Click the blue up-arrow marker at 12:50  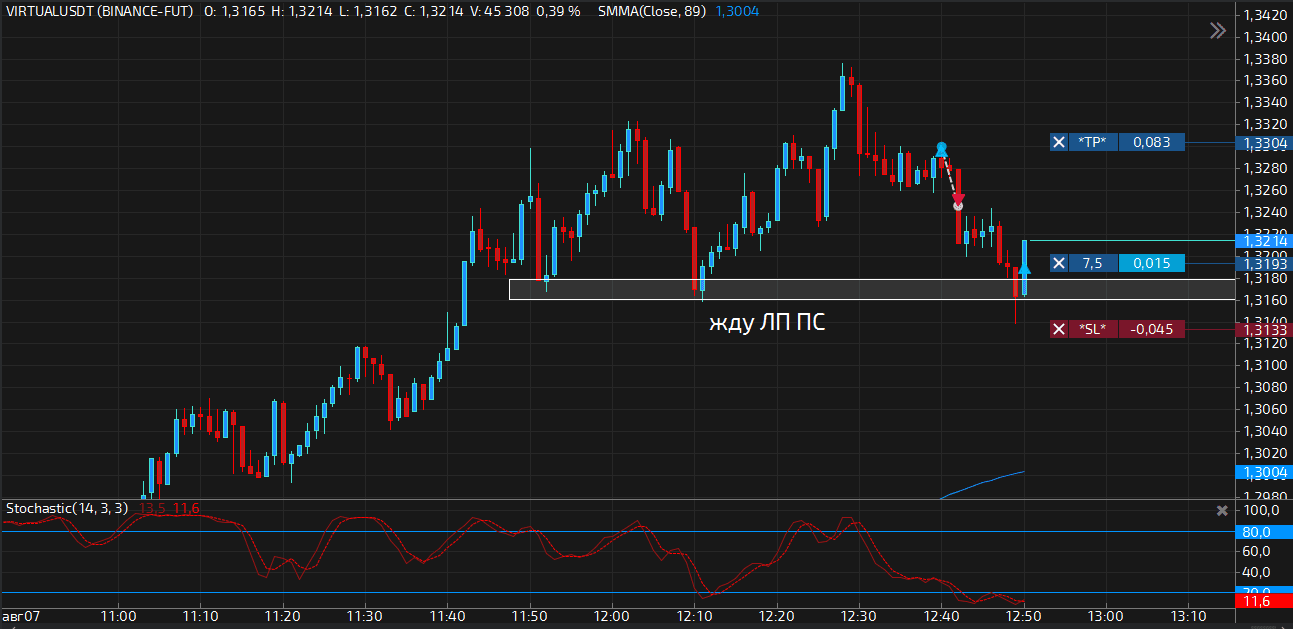click(x=1025, y=269)
